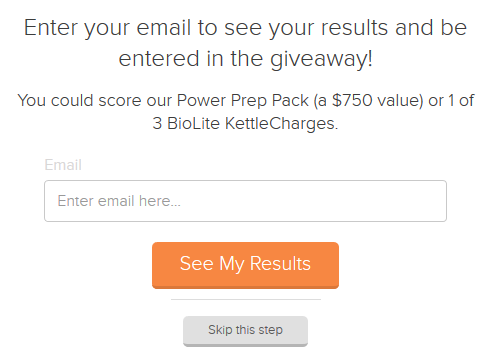Click the word 'step' on the gray button
Viewport: 489px width, 362px height.
point(270,330)
